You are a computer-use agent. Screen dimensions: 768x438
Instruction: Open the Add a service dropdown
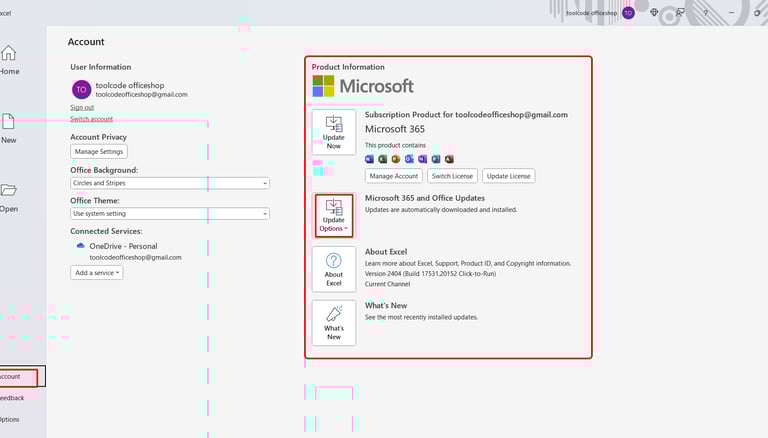pos(96,273)
